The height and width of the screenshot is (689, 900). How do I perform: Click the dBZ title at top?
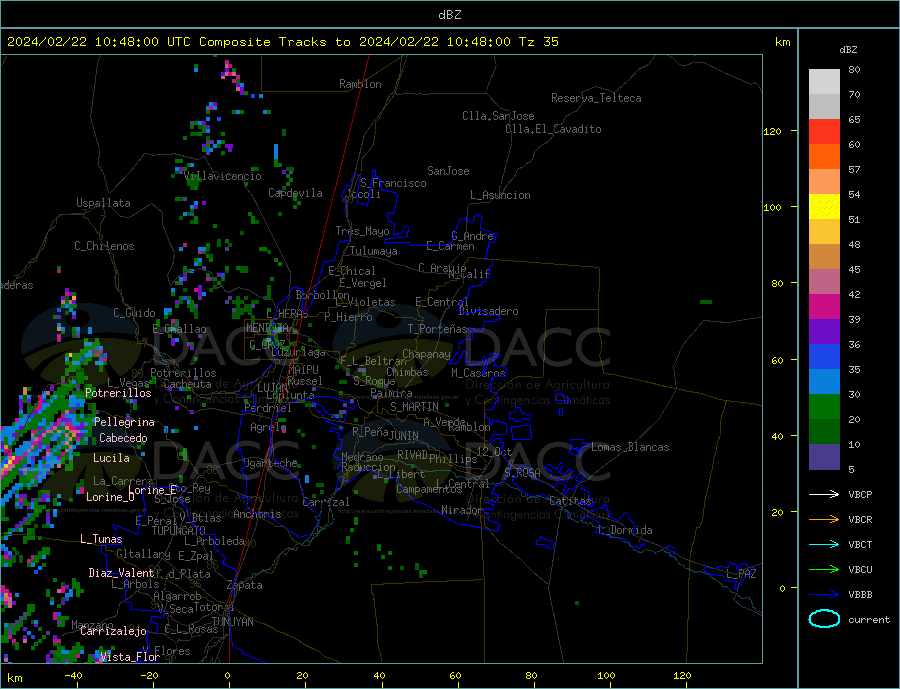click(449, 15)
